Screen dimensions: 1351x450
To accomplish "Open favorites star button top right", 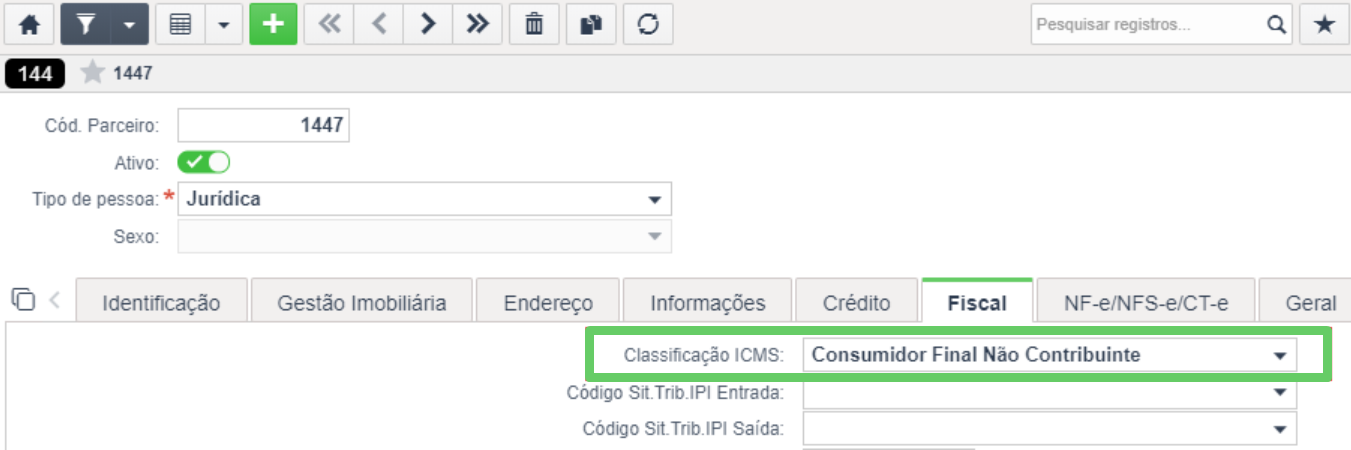I will [1324, 25].
